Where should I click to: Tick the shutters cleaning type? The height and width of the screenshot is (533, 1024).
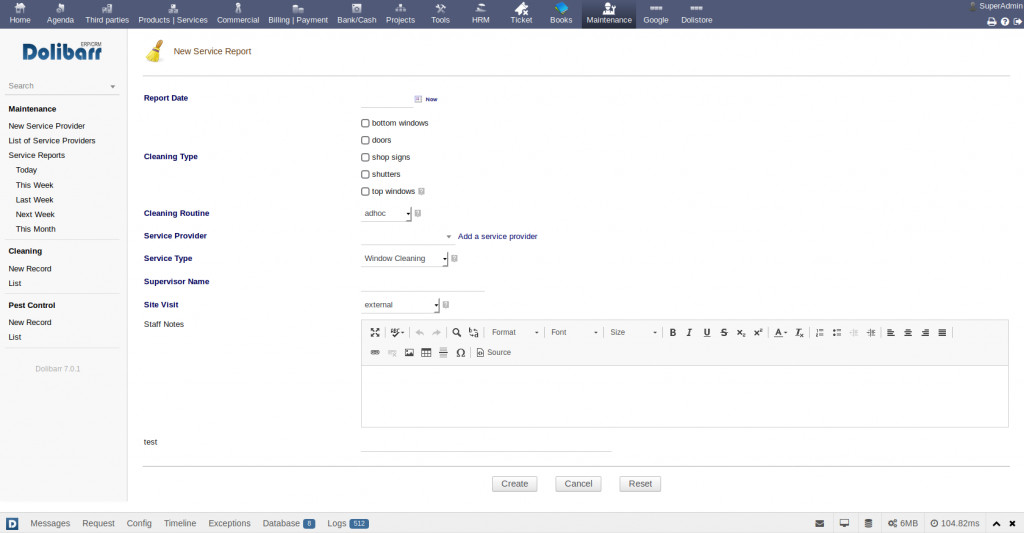click(x=365, y=174)
